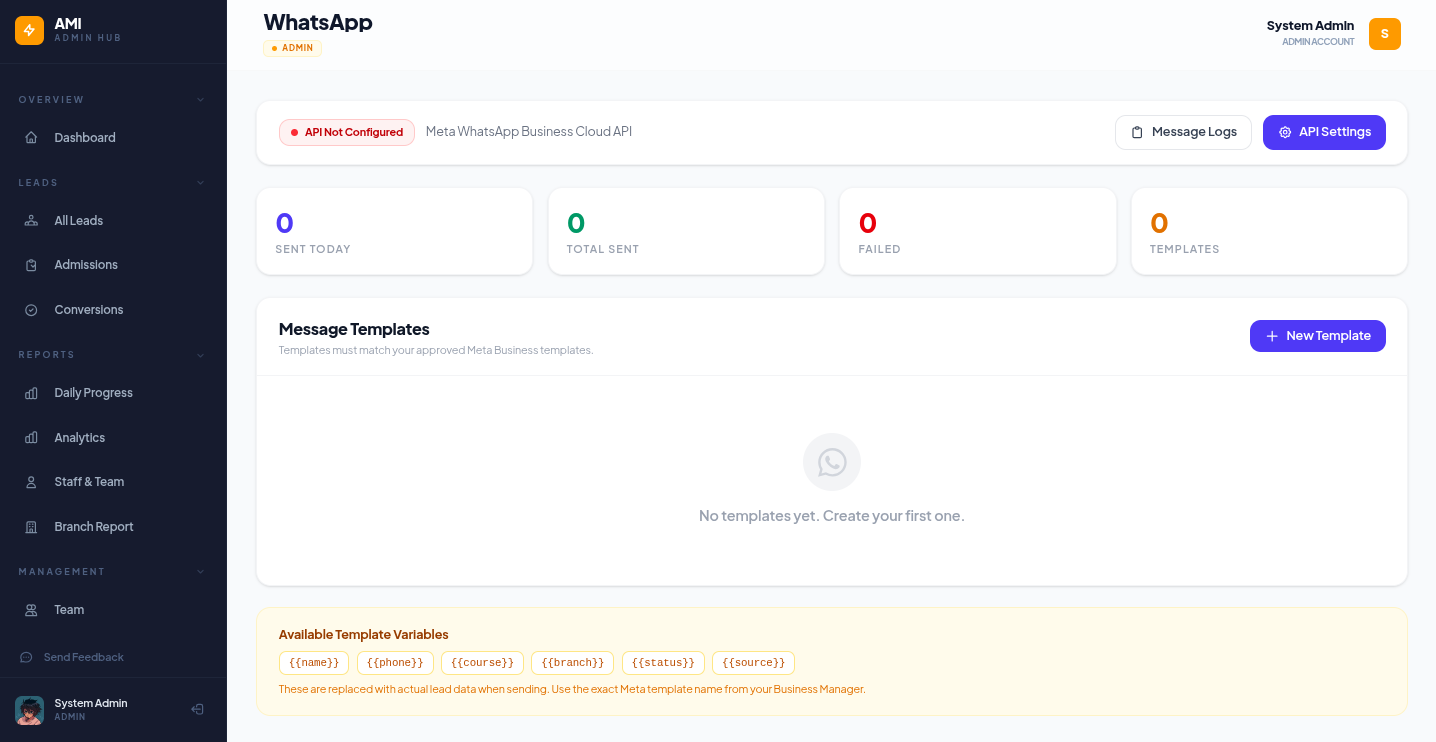Image resolution: width=1436 pixels, height=742 pixels.
Task: Collapse the Management sidebar section
Action: tap(201, 572)
